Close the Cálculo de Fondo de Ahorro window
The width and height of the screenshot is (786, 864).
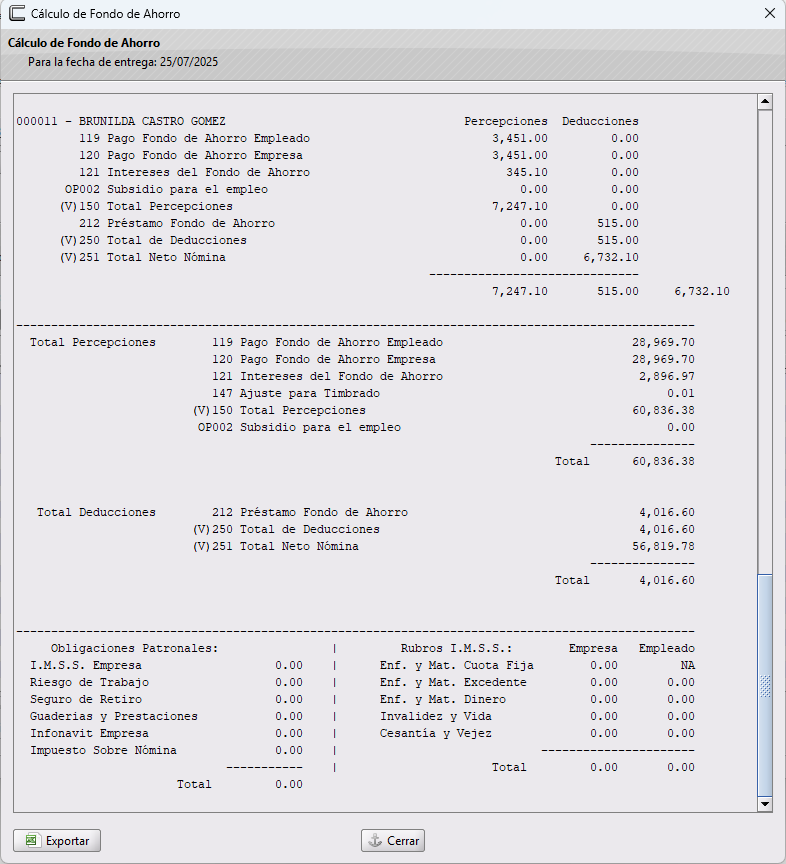pyautogui.click(x=770, y=13)
